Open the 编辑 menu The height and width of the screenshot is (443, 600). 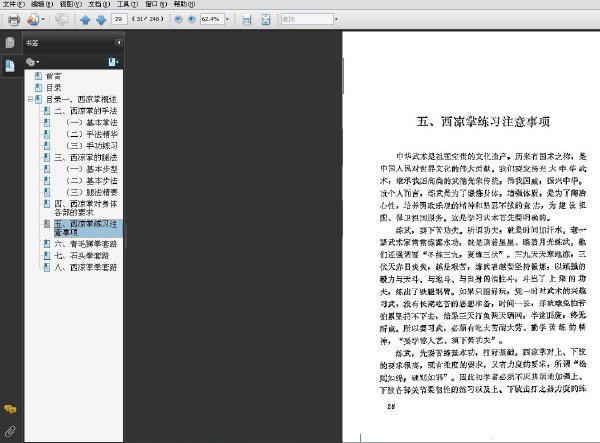[x=42, y=4]
